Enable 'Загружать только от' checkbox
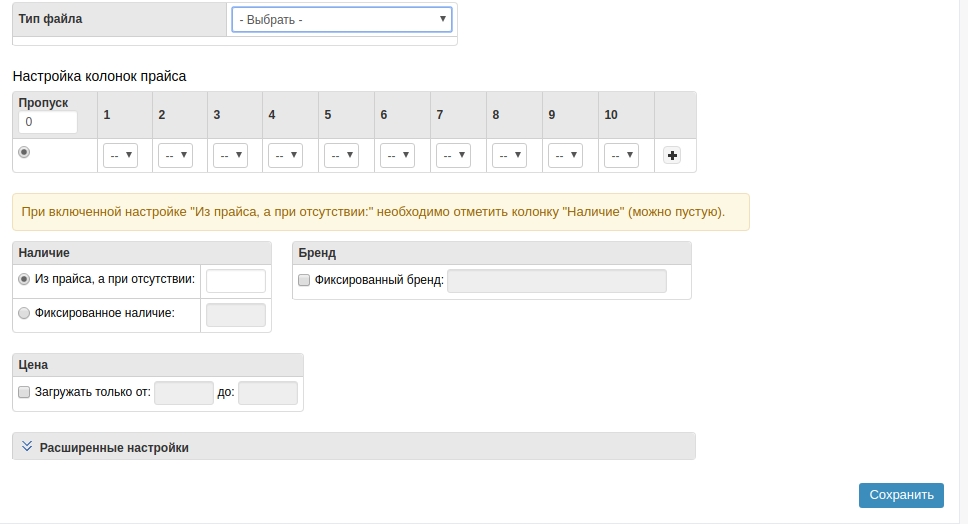The width and height of the screenshot is (968, 524). [24, 393]
